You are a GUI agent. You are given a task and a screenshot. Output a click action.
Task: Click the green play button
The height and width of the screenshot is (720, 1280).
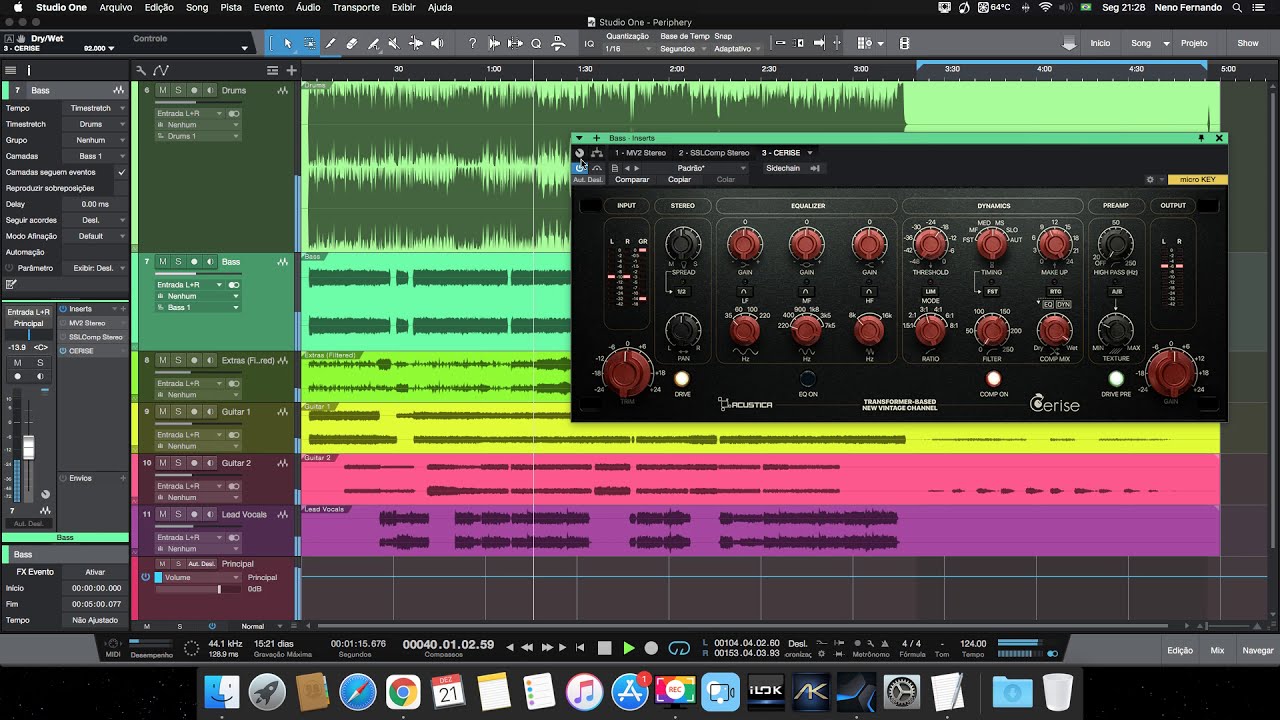click(x=629, y=648)
